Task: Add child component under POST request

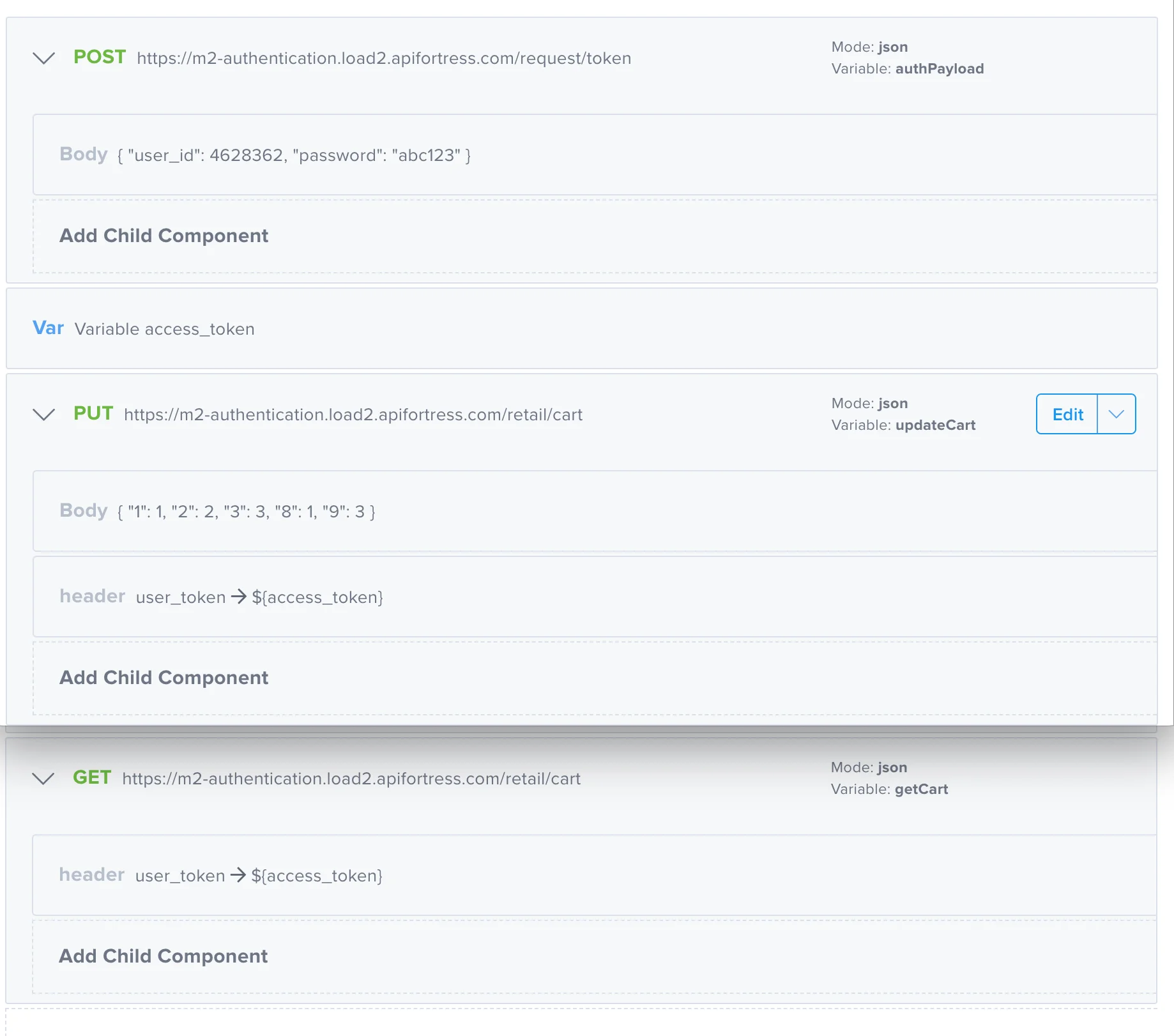Action: [164, 236]
